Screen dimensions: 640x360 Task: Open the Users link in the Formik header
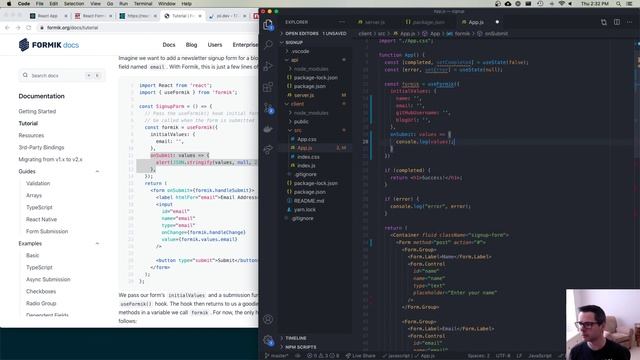tap(215, 45)
